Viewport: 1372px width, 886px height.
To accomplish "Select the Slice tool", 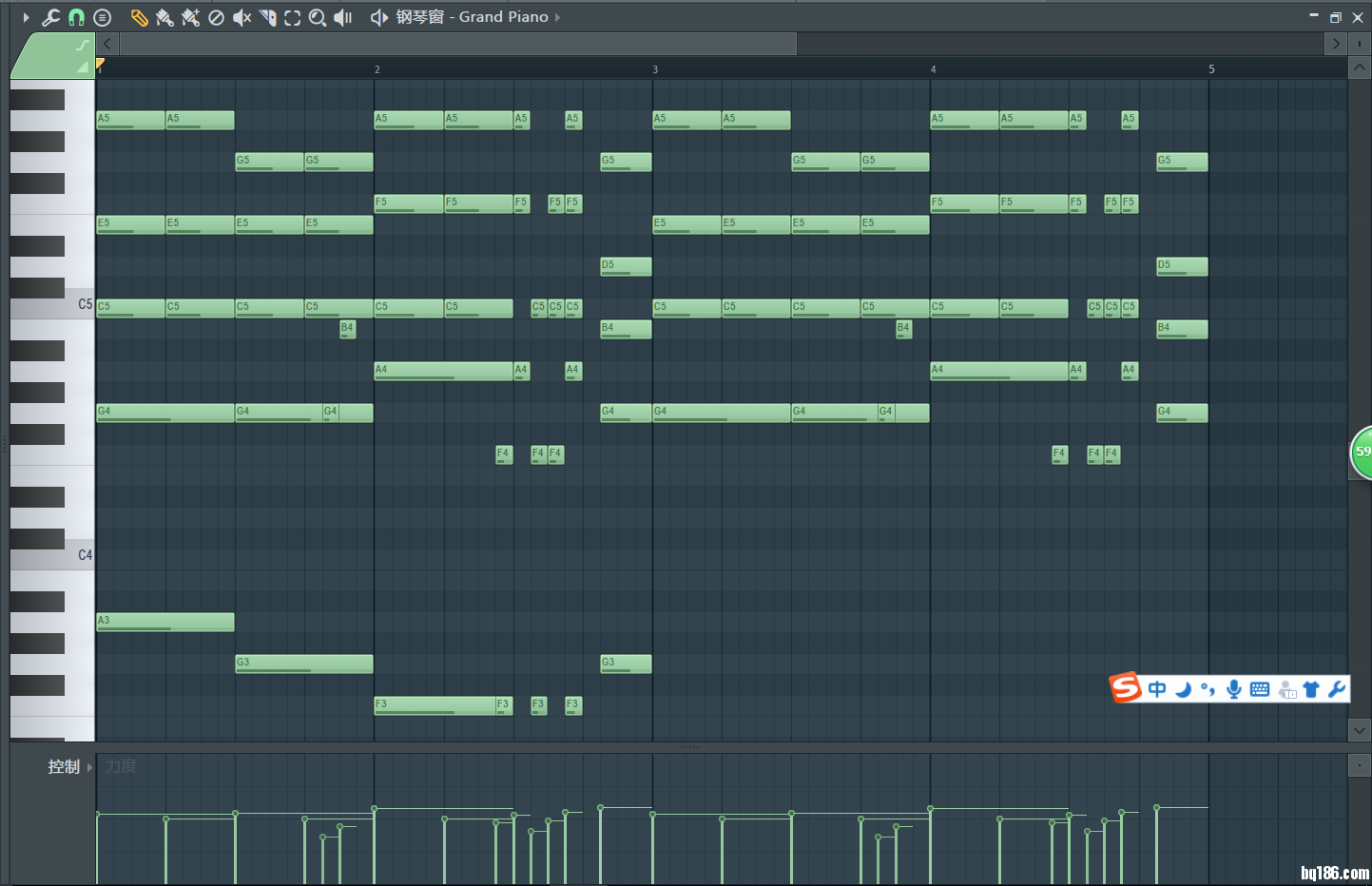I will pos(267,17).
